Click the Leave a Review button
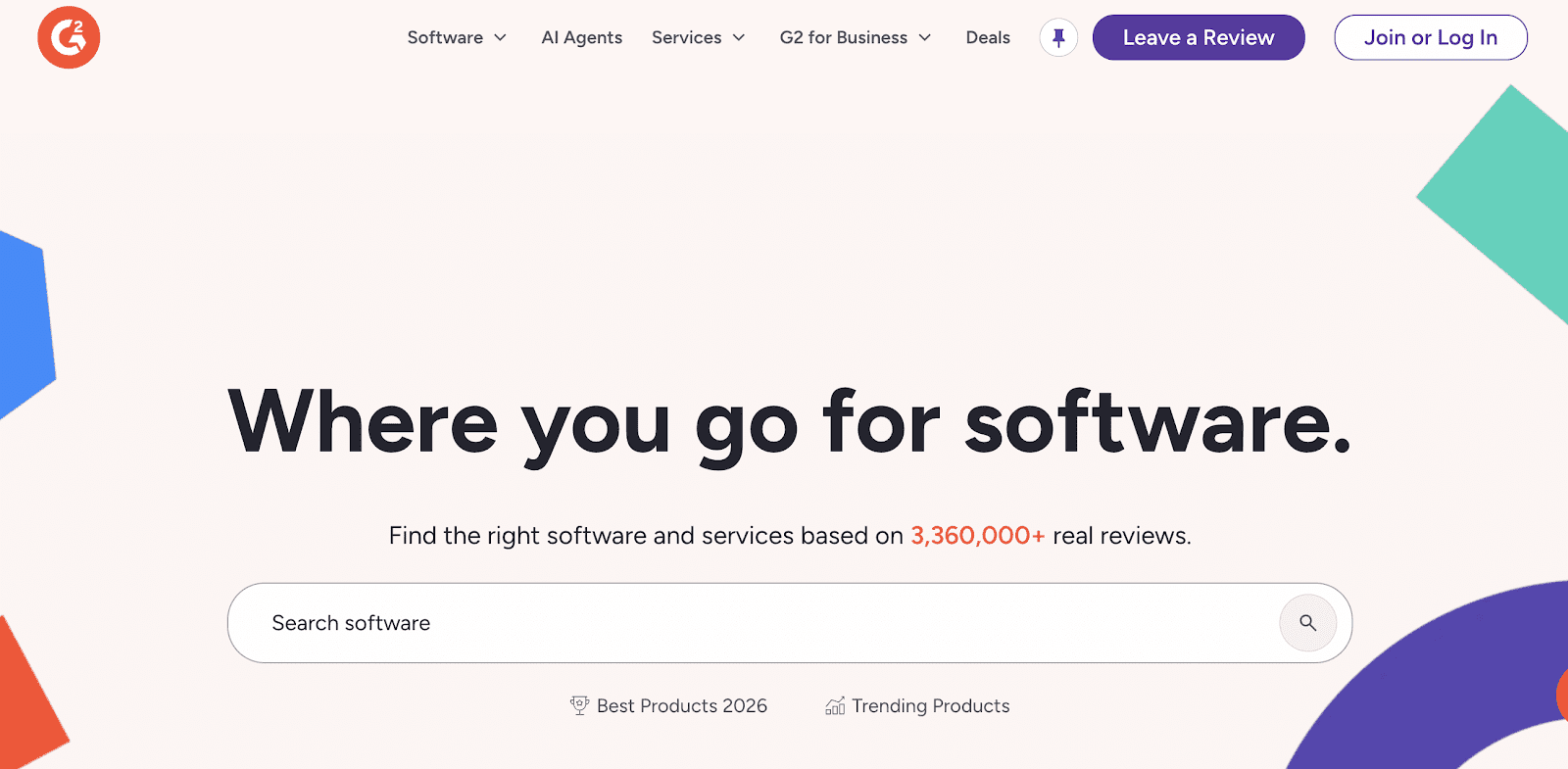This screenshot has height=769, width=1568. [x=1199, y=37]
